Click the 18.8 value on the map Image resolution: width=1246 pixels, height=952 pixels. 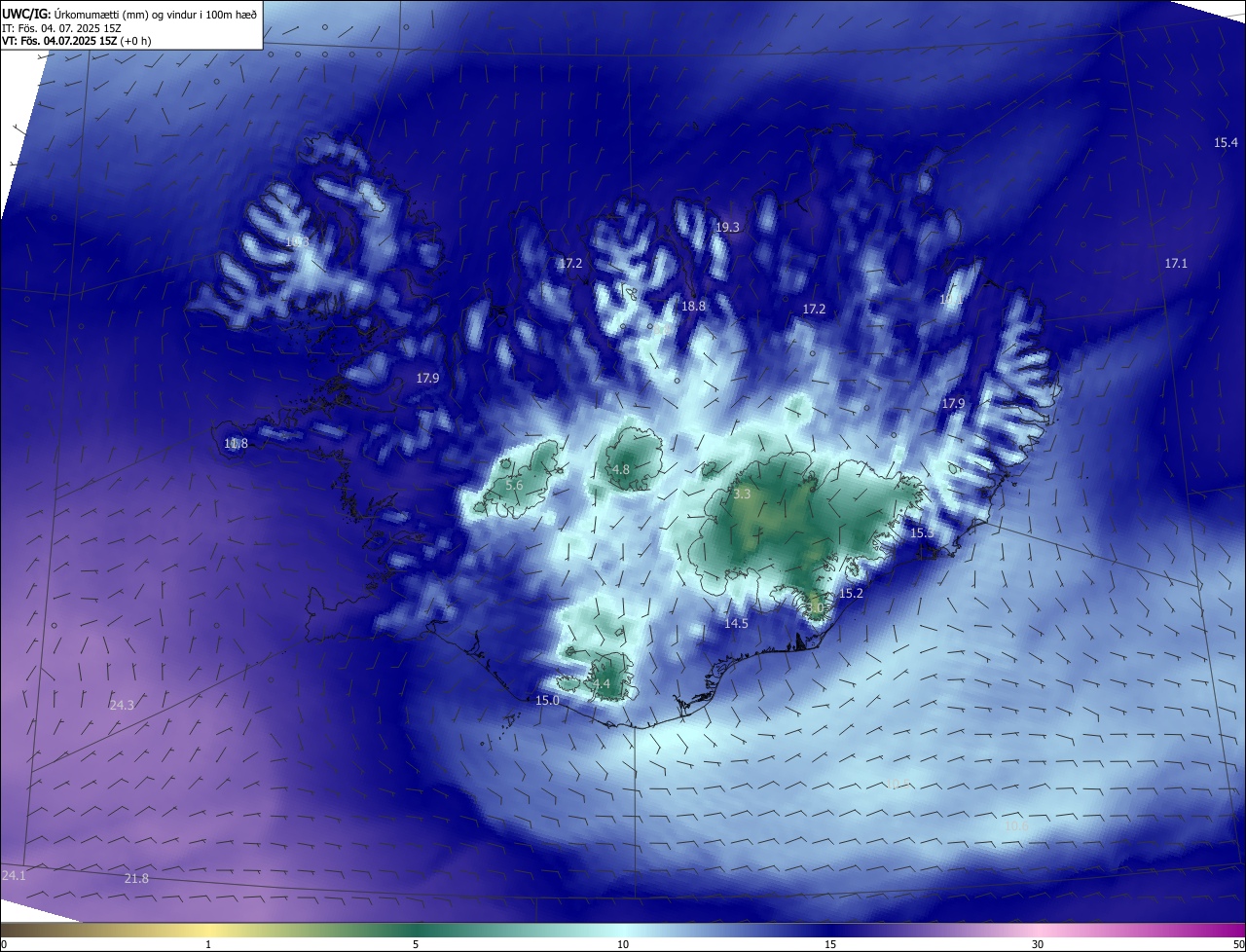point(693,306)
